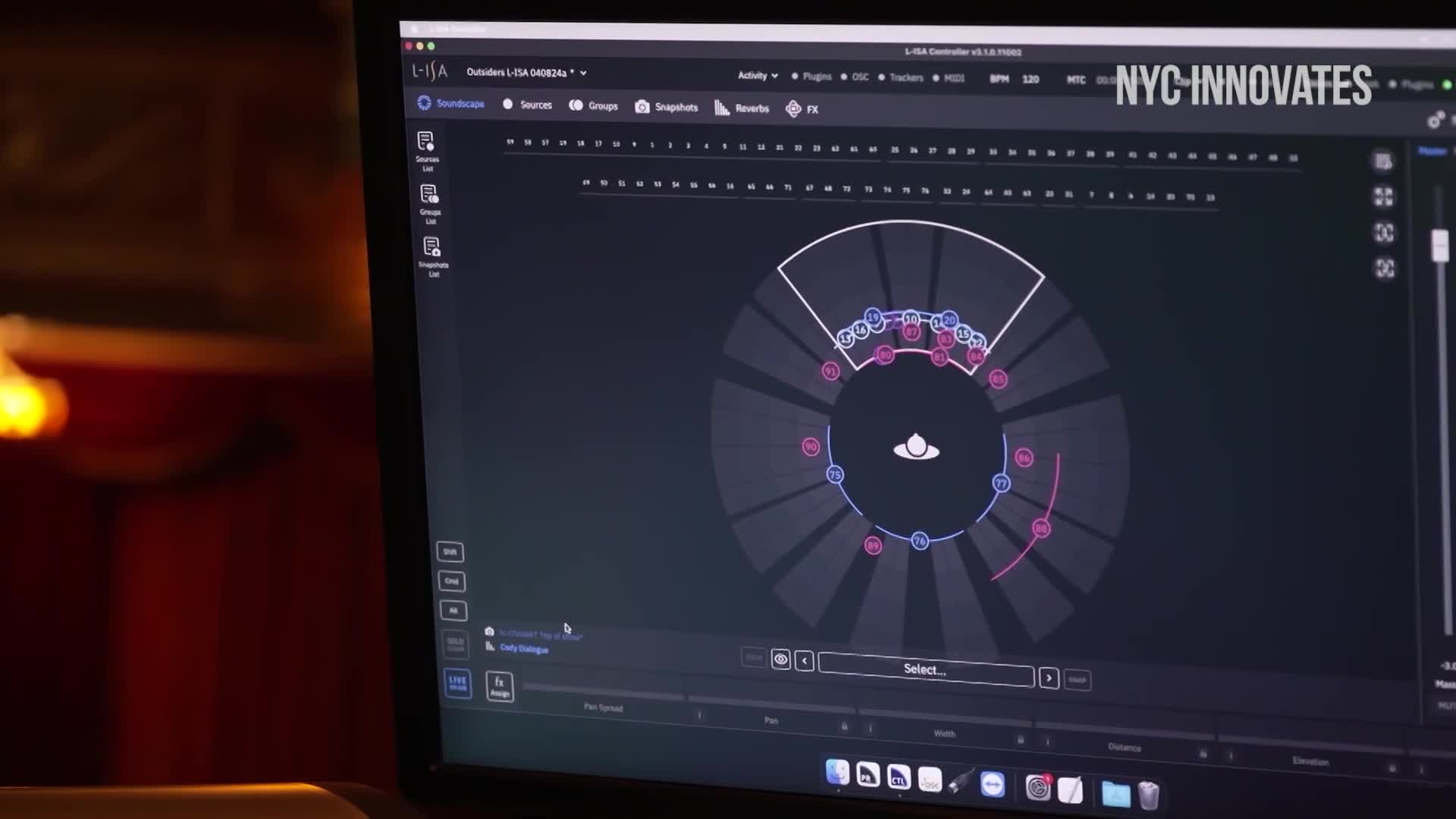This screenshot has width=1456, height=819.
Task: Switch to the Groups tab
Action: click(594, 105)
